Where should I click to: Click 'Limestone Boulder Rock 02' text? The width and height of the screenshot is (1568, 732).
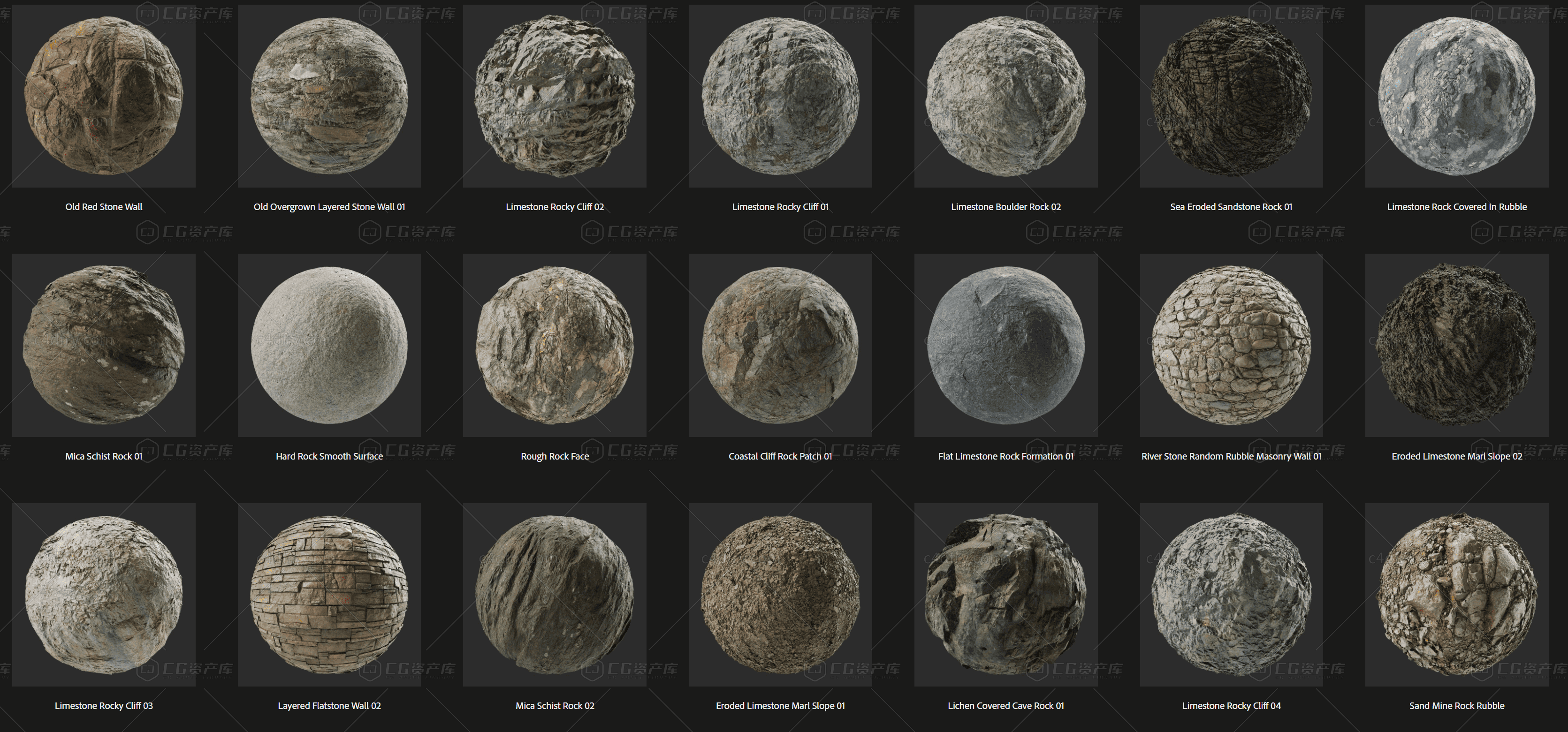coord(1005,207)
